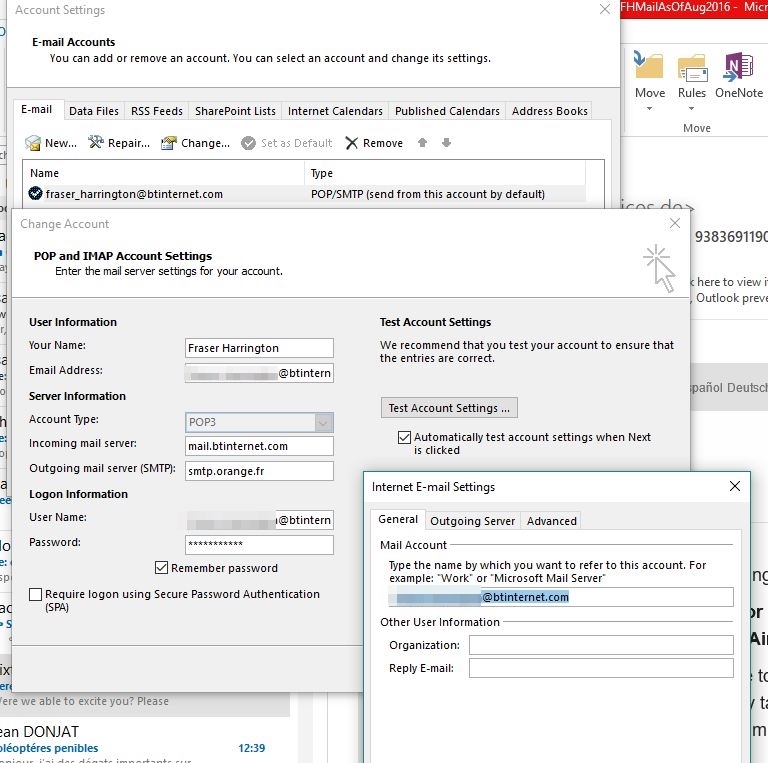Open the Data Files tab
The height and width of the screenshot is (763, 768).
94,111
